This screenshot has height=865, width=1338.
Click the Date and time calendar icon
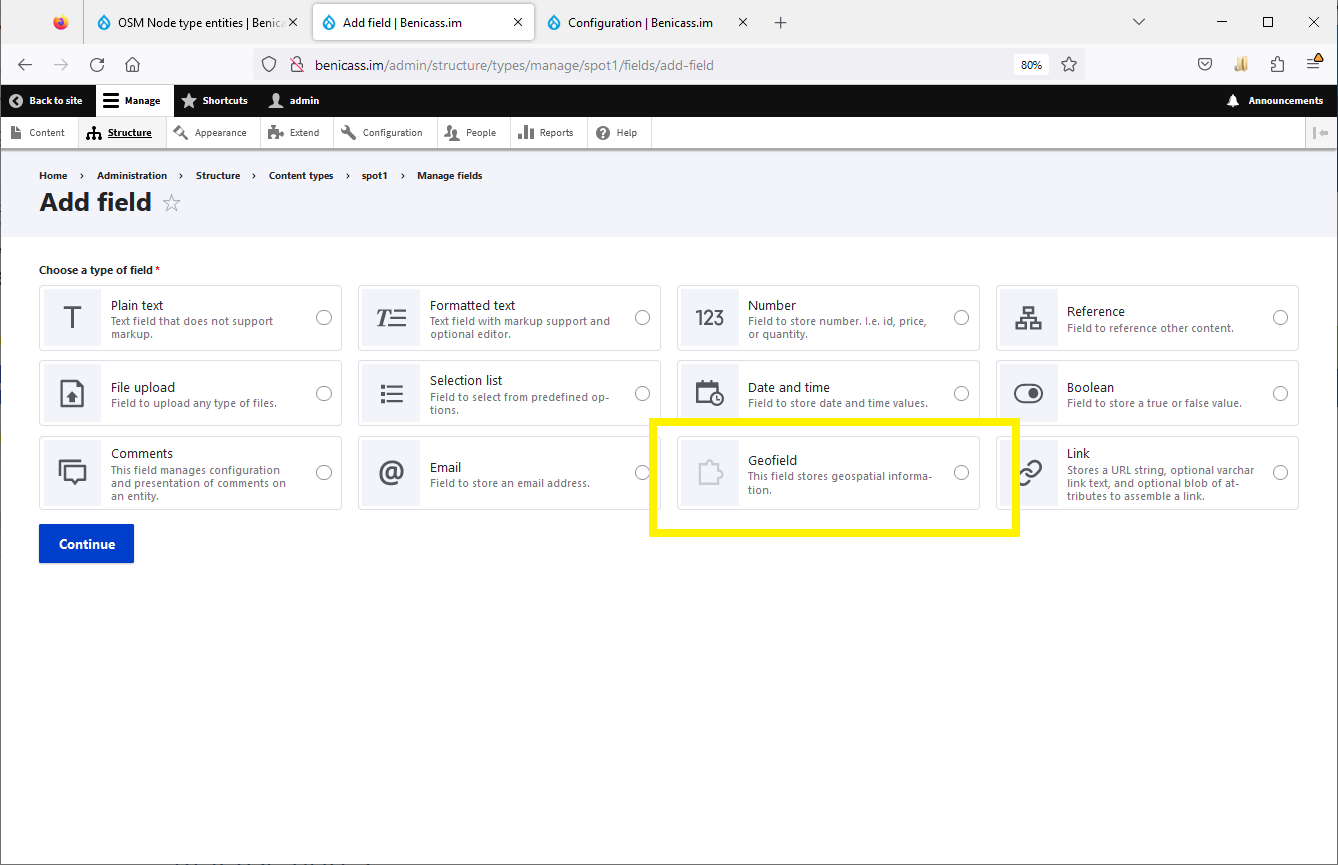coord(710,394)
